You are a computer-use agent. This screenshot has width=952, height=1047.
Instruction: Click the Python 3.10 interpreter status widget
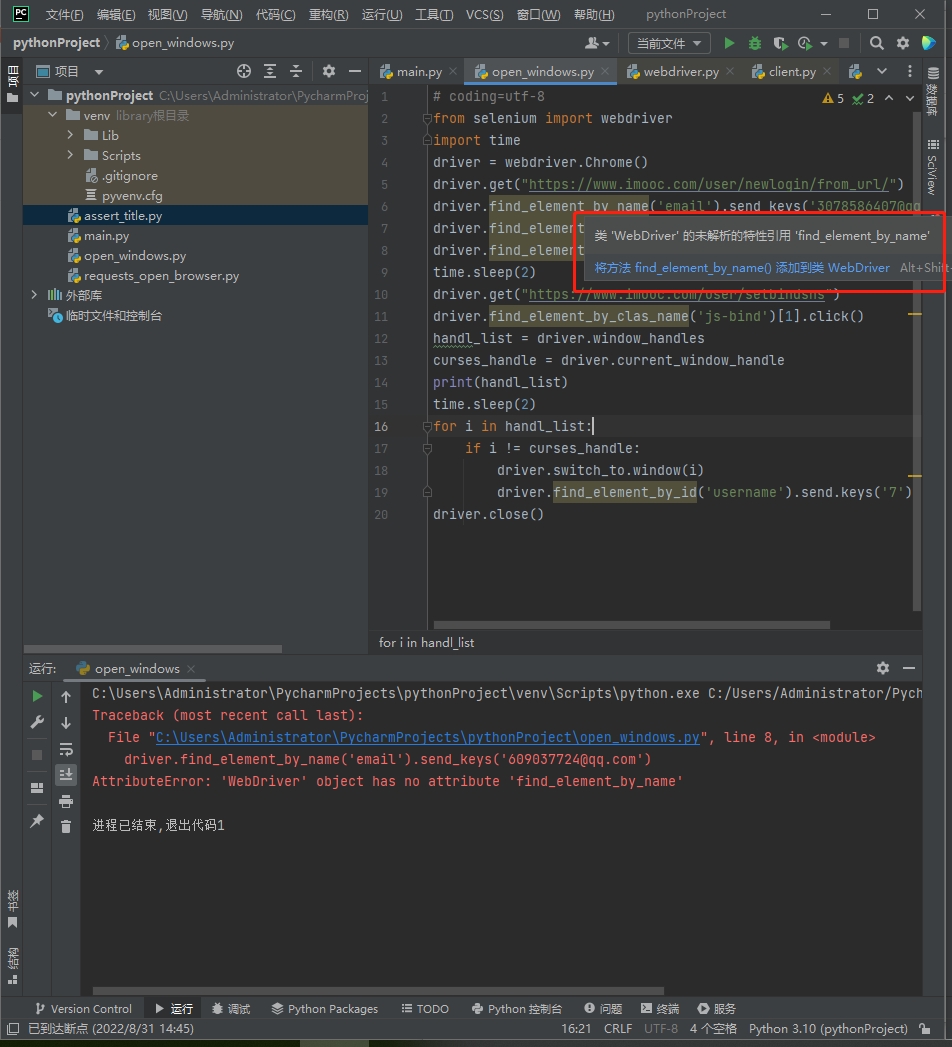click(828, 1028)
